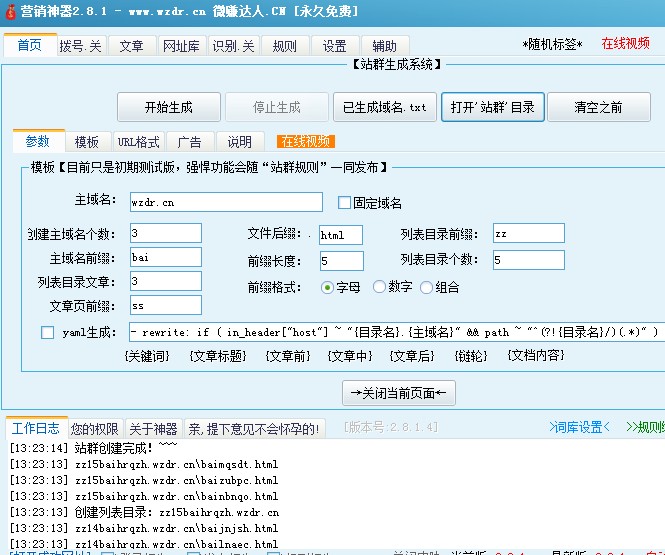Click the {文档内容} tag
Screen dimensions: 665x555
(536, 355)
